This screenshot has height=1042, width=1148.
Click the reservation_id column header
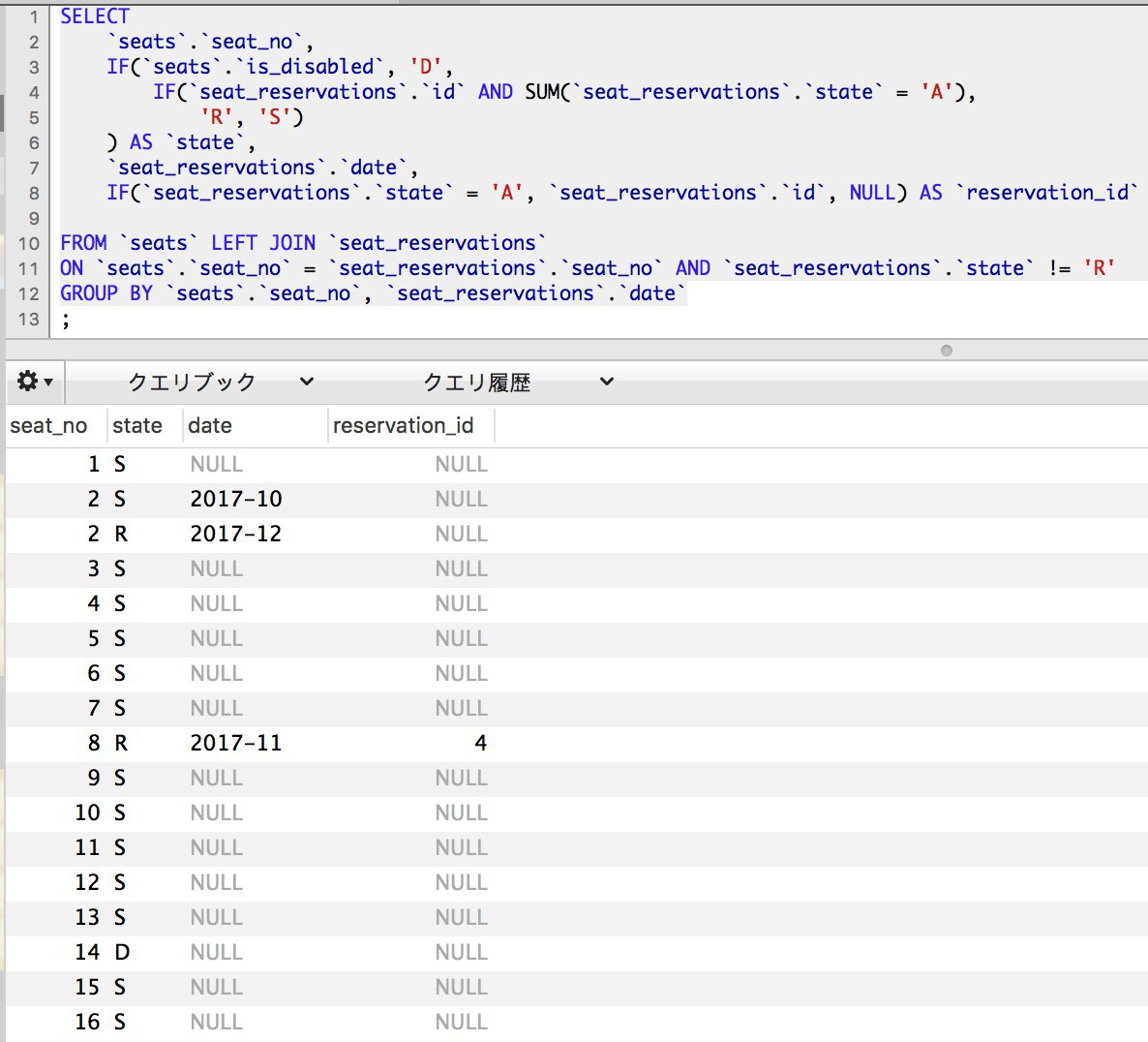(404, 426)
